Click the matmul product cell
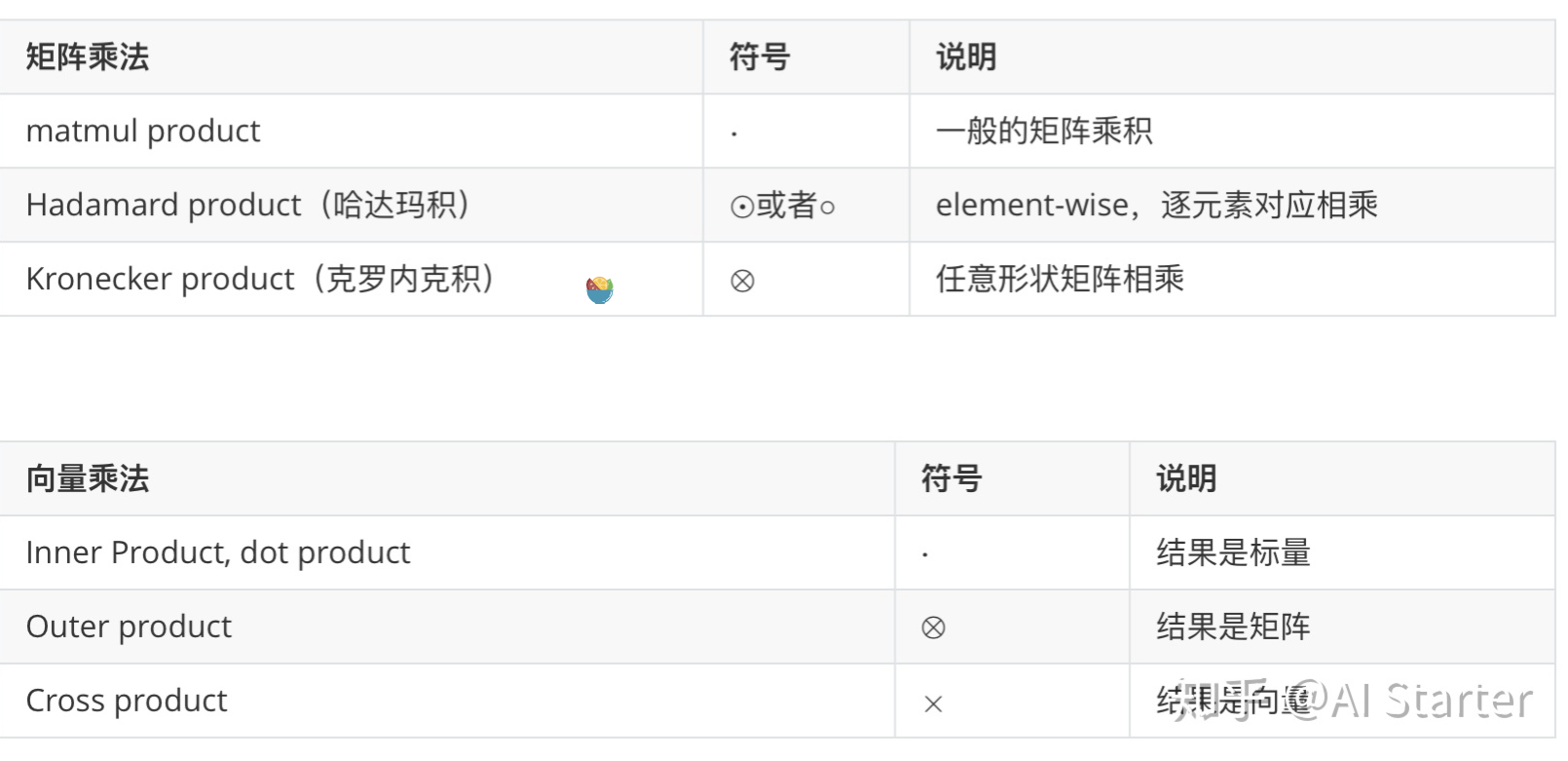 point(351,131)
